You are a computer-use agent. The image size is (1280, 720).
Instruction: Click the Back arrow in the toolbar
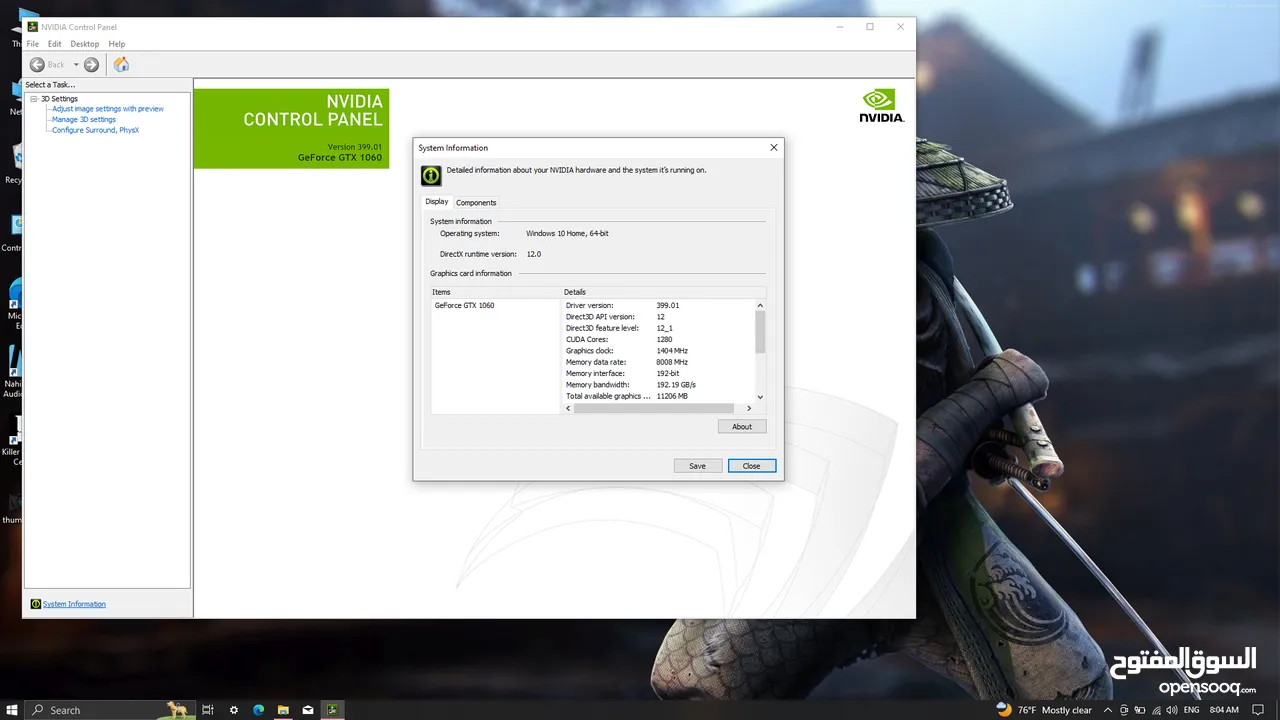click(x=37, y=64)
